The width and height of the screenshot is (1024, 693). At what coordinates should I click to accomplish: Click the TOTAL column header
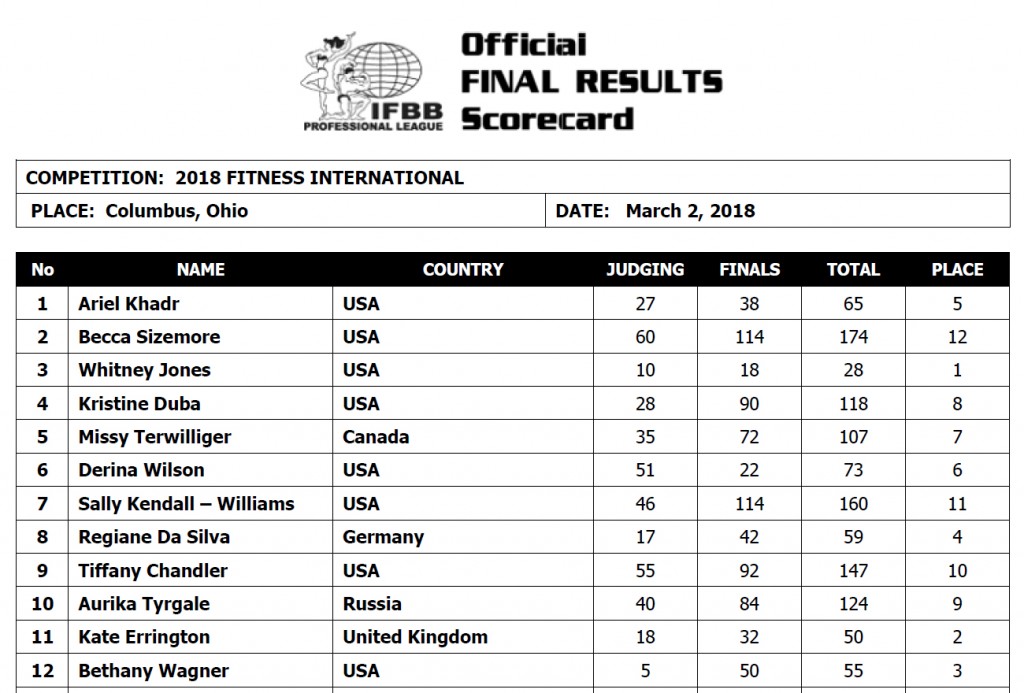(853, 269)
